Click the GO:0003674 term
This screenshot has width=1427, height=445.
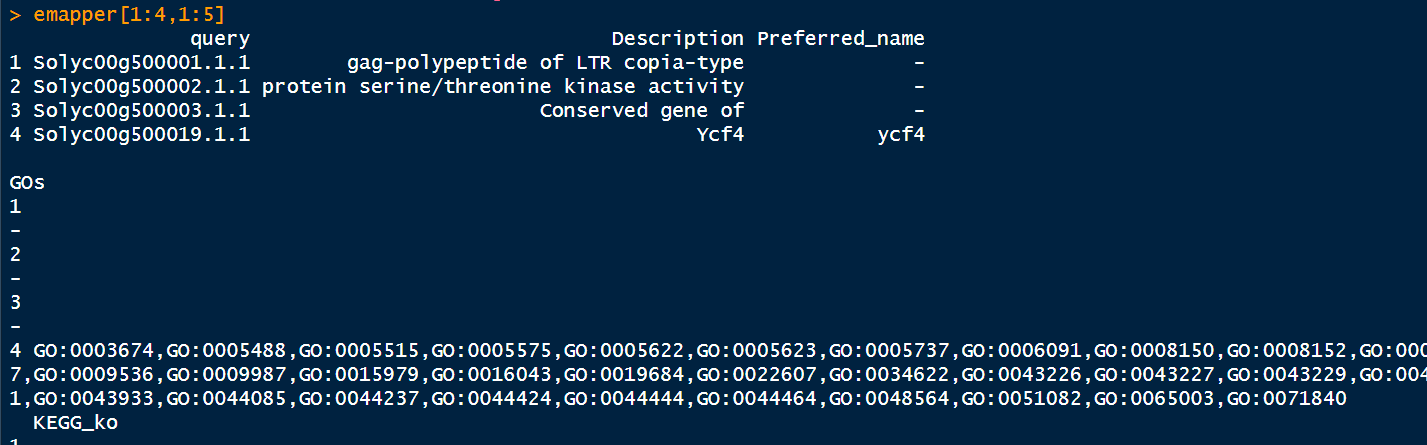point(93,351)
